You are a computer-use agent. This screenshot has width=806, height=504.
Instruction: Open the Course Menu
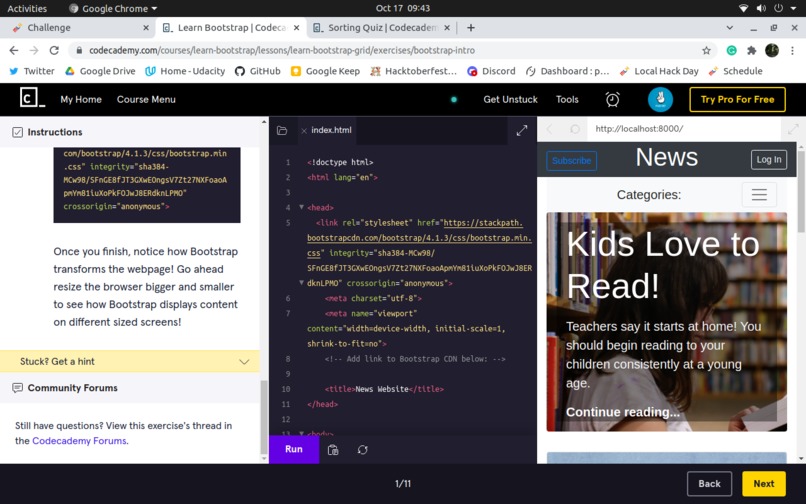point(146,99)
